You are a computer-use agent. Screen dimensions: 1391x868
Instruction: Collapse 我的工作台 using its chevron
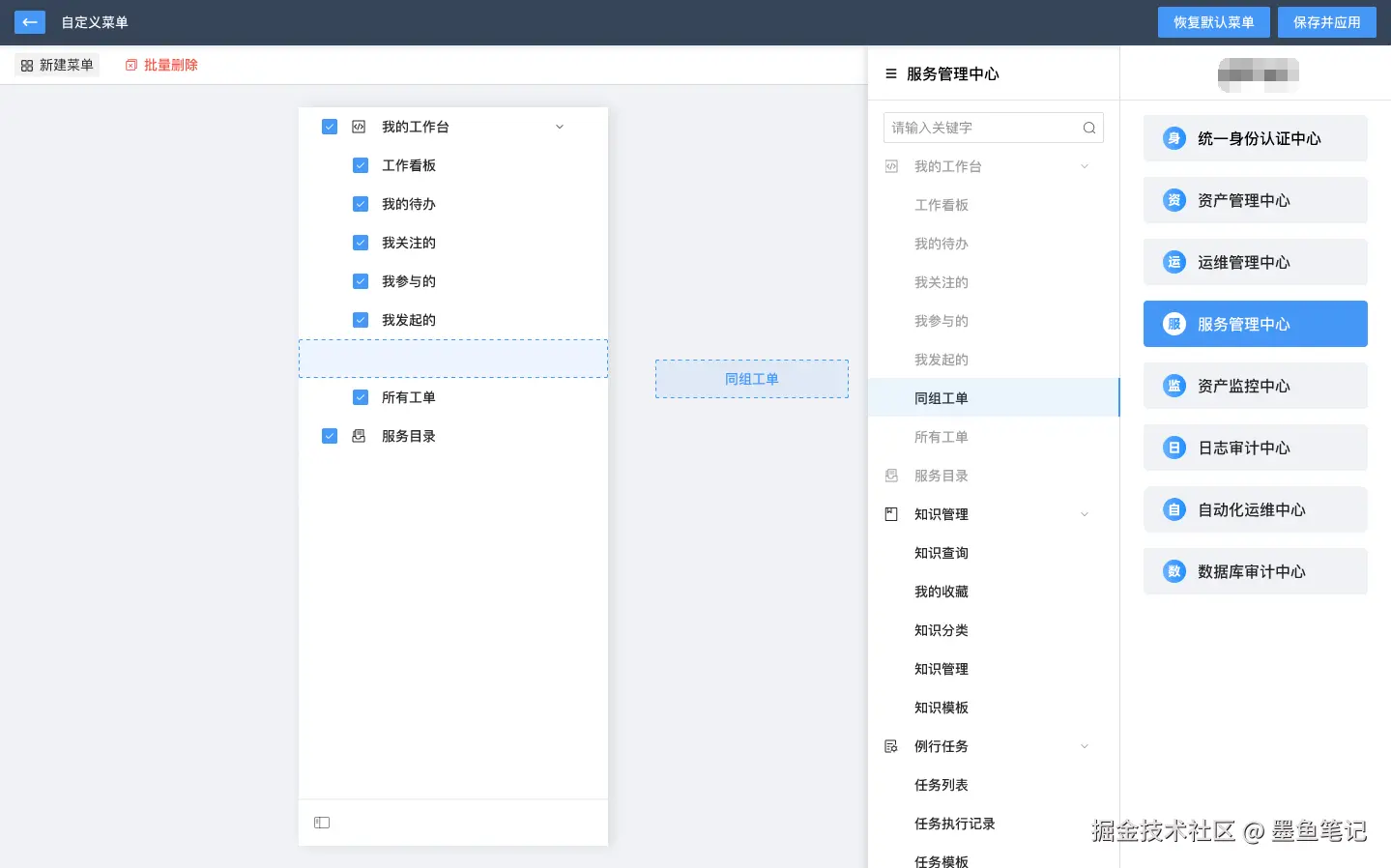[x=559, y=127]
